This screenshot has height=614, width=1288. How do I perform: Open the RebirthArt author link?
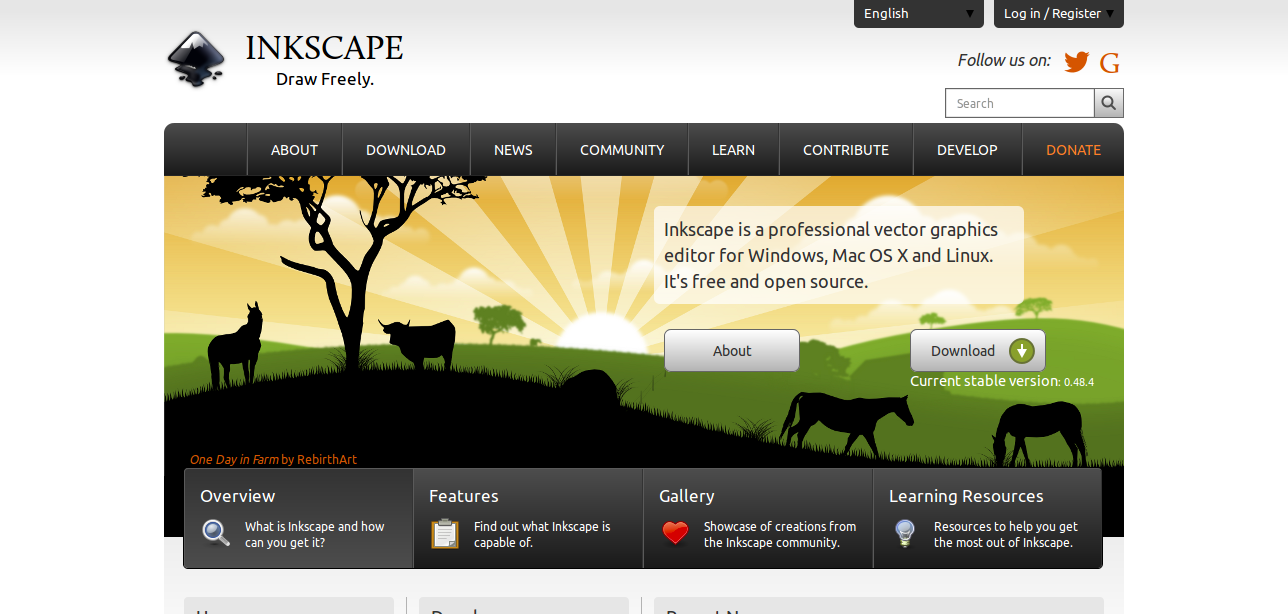[327, 460]
